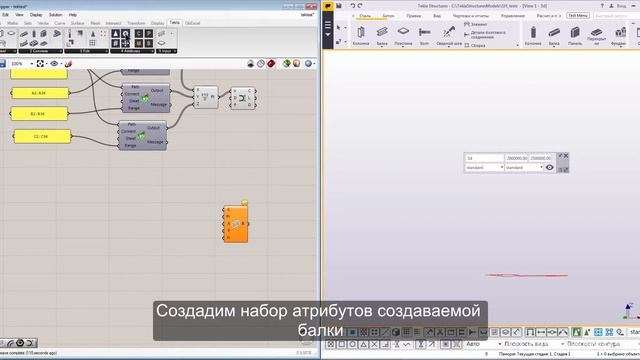This screenshot has height=360, width=640.
Task: Pick the P component in Attributes panel
Action: coord(149,33)
